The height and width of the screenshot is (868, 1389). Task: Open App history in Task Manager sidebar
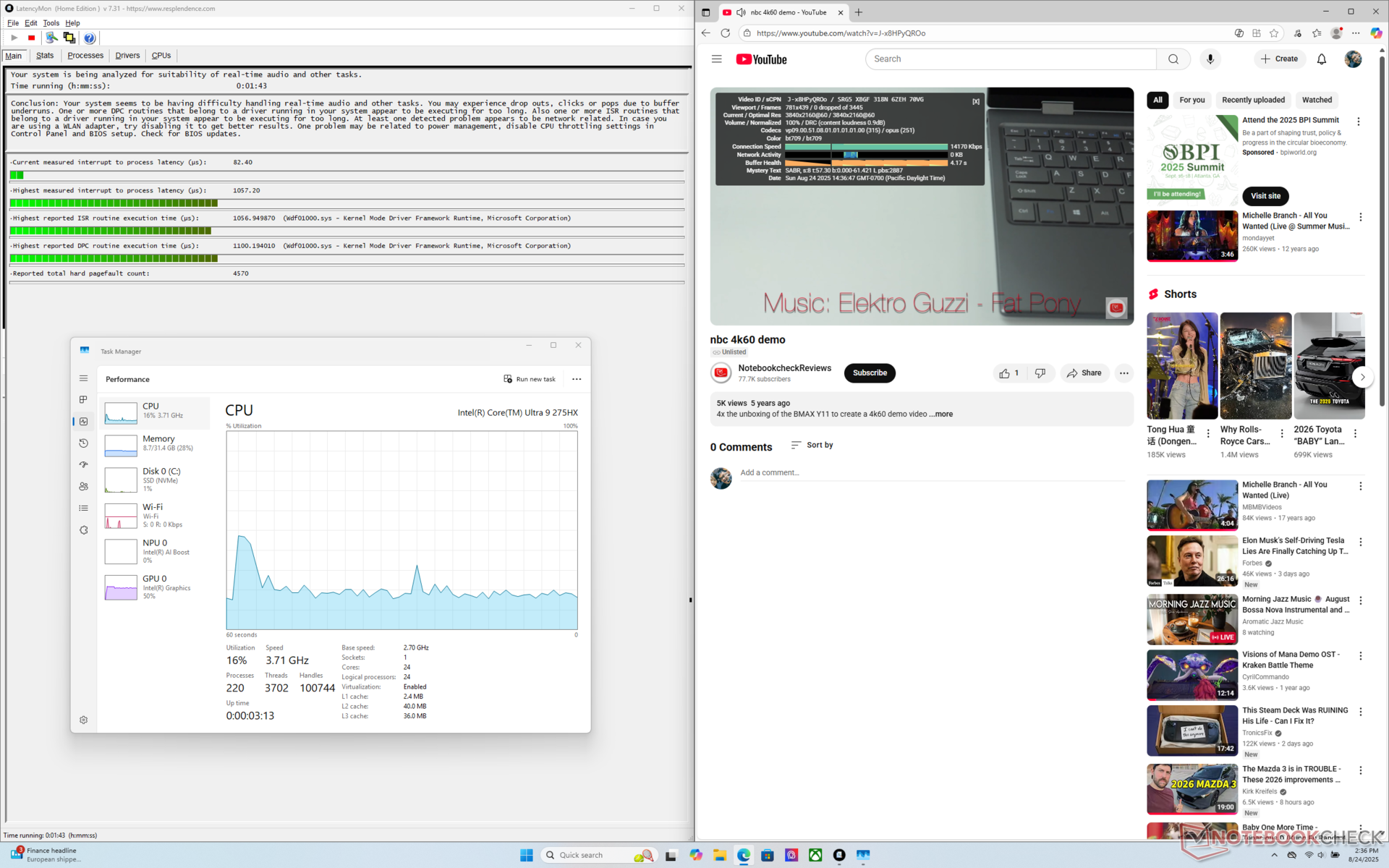pyautogui.click(x=84, y=443)
